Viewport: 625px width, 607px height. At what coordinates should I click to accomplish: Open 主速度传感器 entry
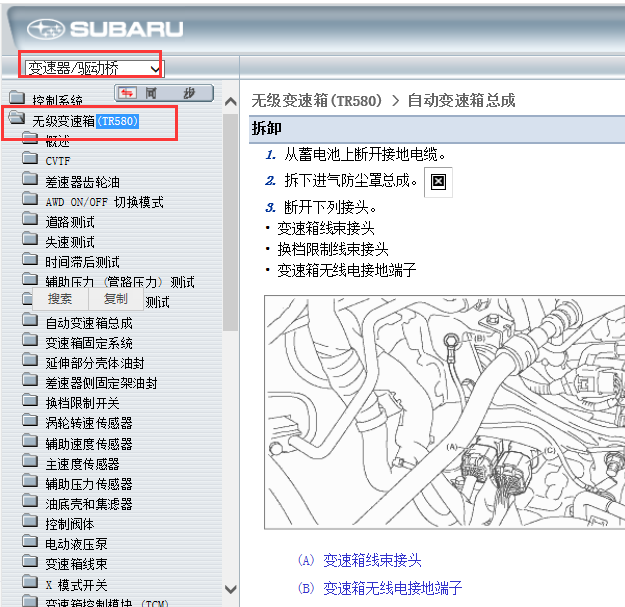click(82, 464)
